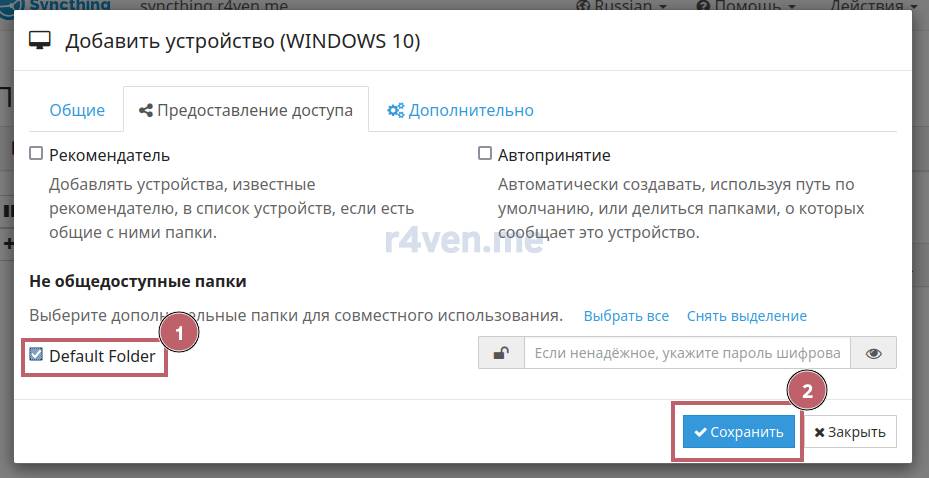This screenshot has width=929, height=478.
Task: Expand the Помощь dropdown menu
Action: click(x=747, y=5)
